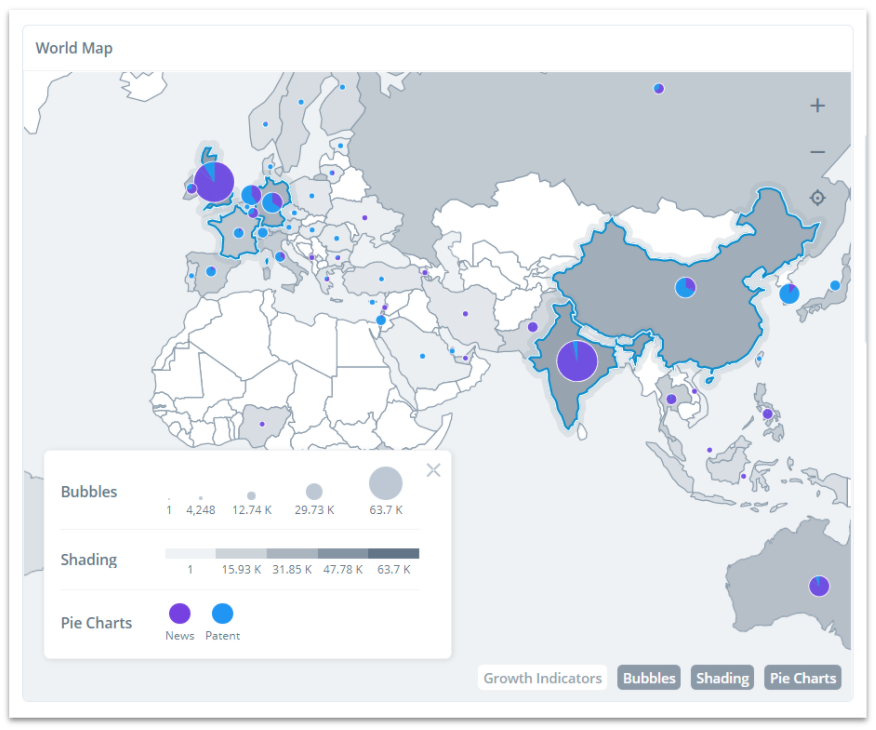
Task: Select the large pie chart over India
Action: coord(577,361)
